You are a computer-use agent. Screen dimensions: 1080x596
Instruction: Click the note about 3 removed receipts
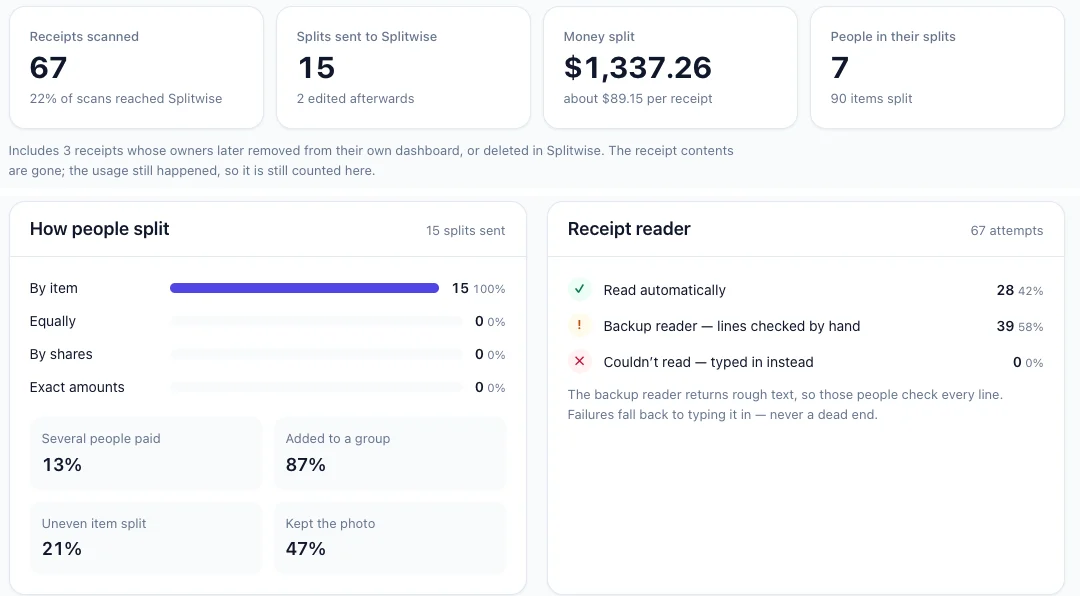371,161
